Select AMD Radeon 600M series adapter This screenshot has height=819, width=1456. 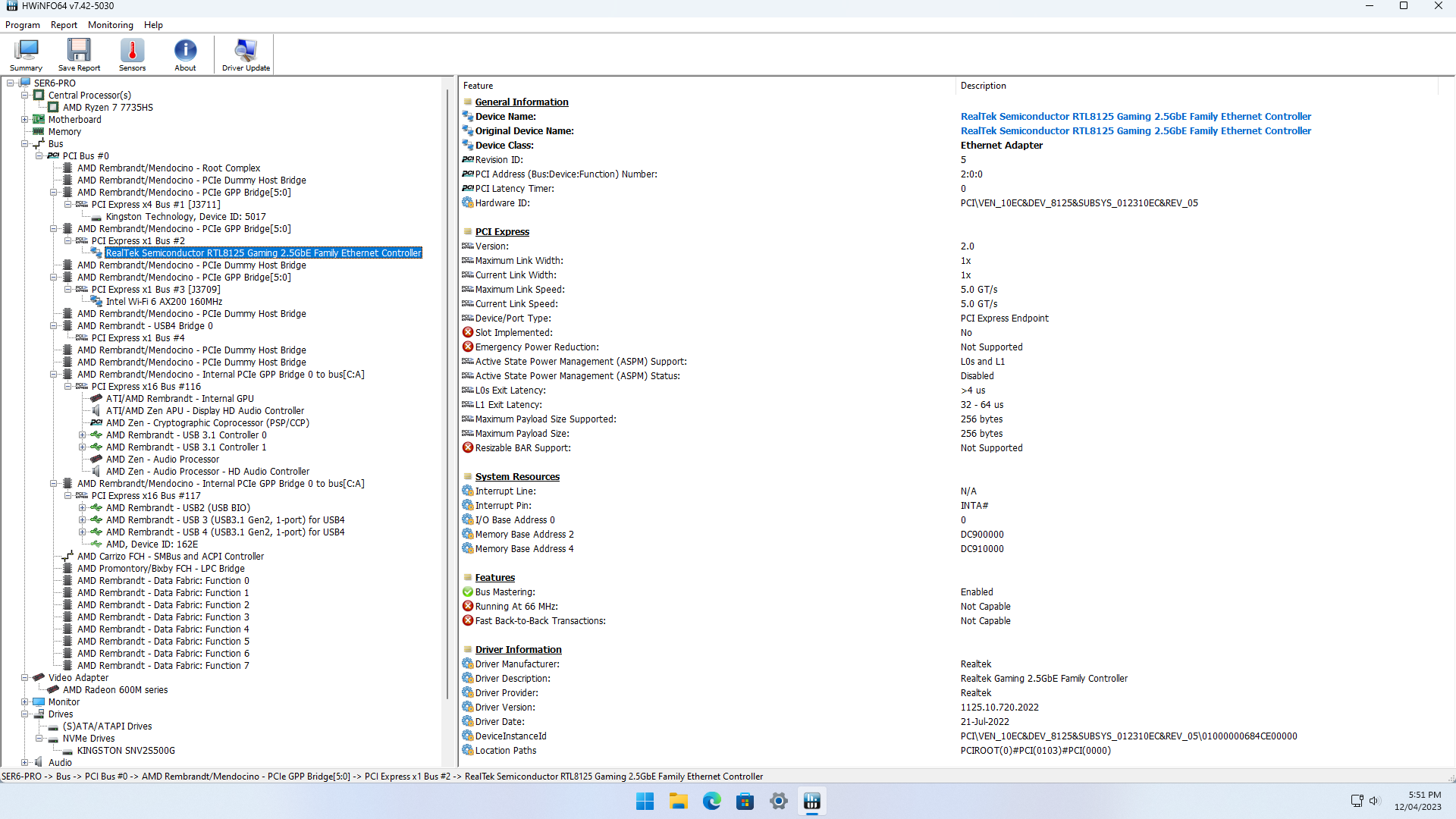115,689
